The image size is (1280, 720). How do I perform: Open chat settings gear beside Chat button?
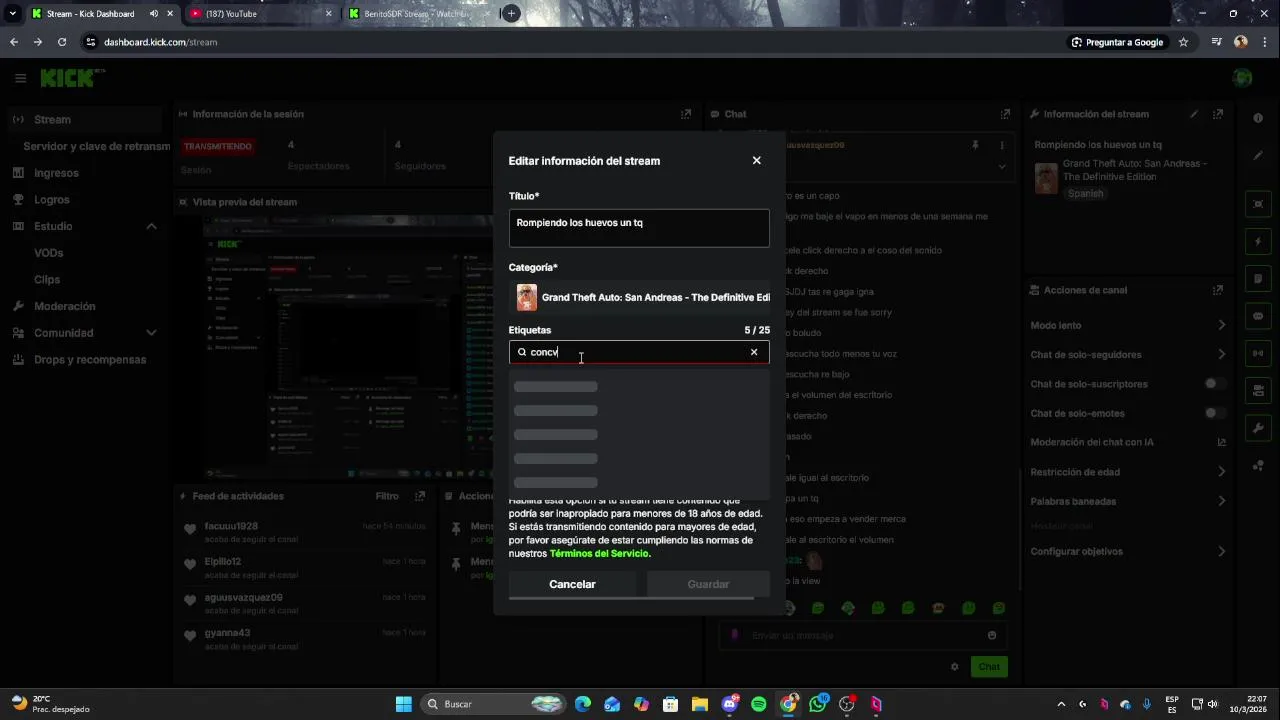click(955, 667)
